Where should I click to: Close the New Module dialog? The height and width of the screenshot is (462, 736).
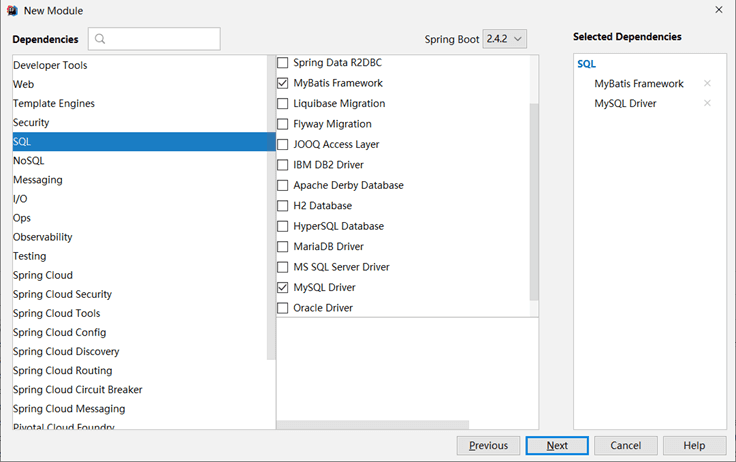pos(719,10)
